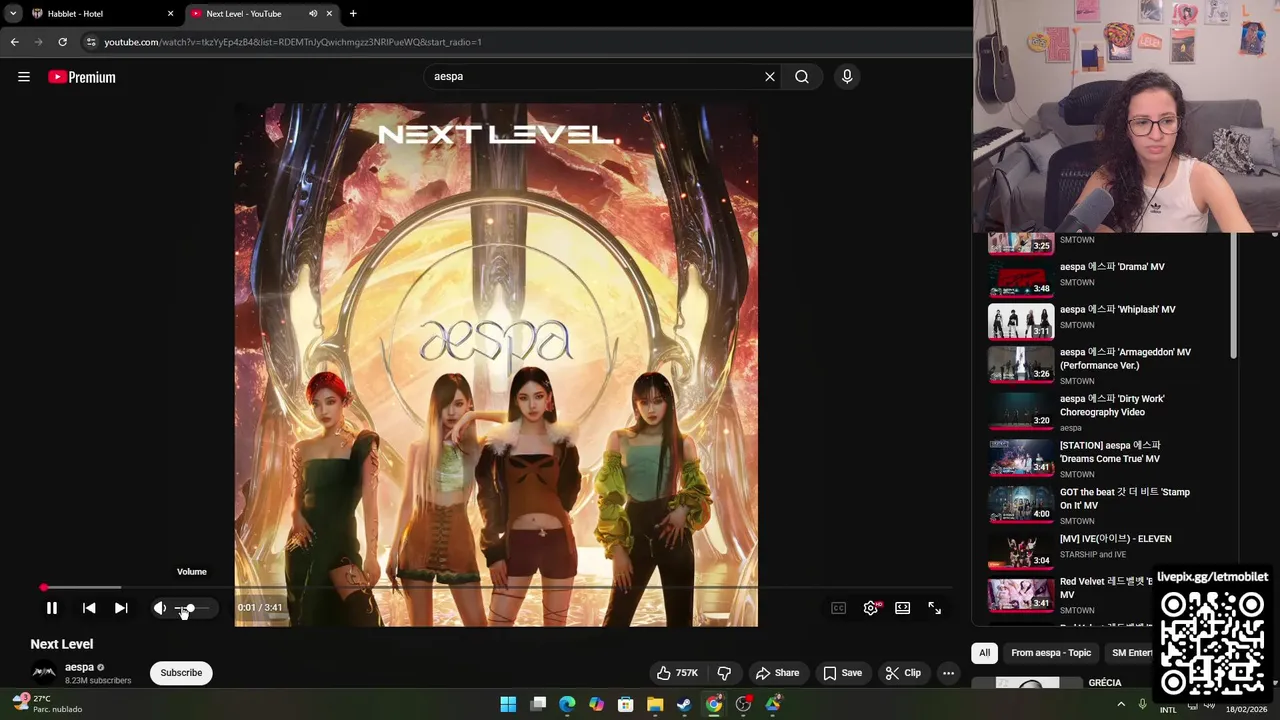Viewport: 1280px width, 720px height.
Task: Toggle closed captions on the player
Action: tap(839, 608)
